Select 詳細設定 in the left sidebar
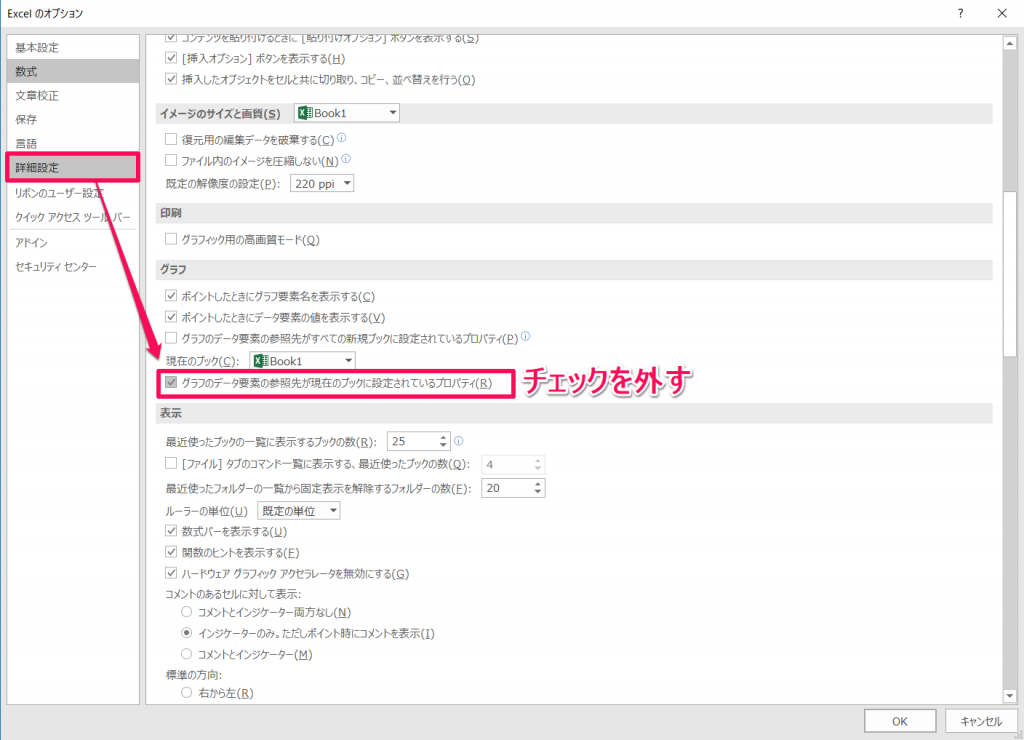The width and height of the screenshot is (1024, 740). (72, 168)
